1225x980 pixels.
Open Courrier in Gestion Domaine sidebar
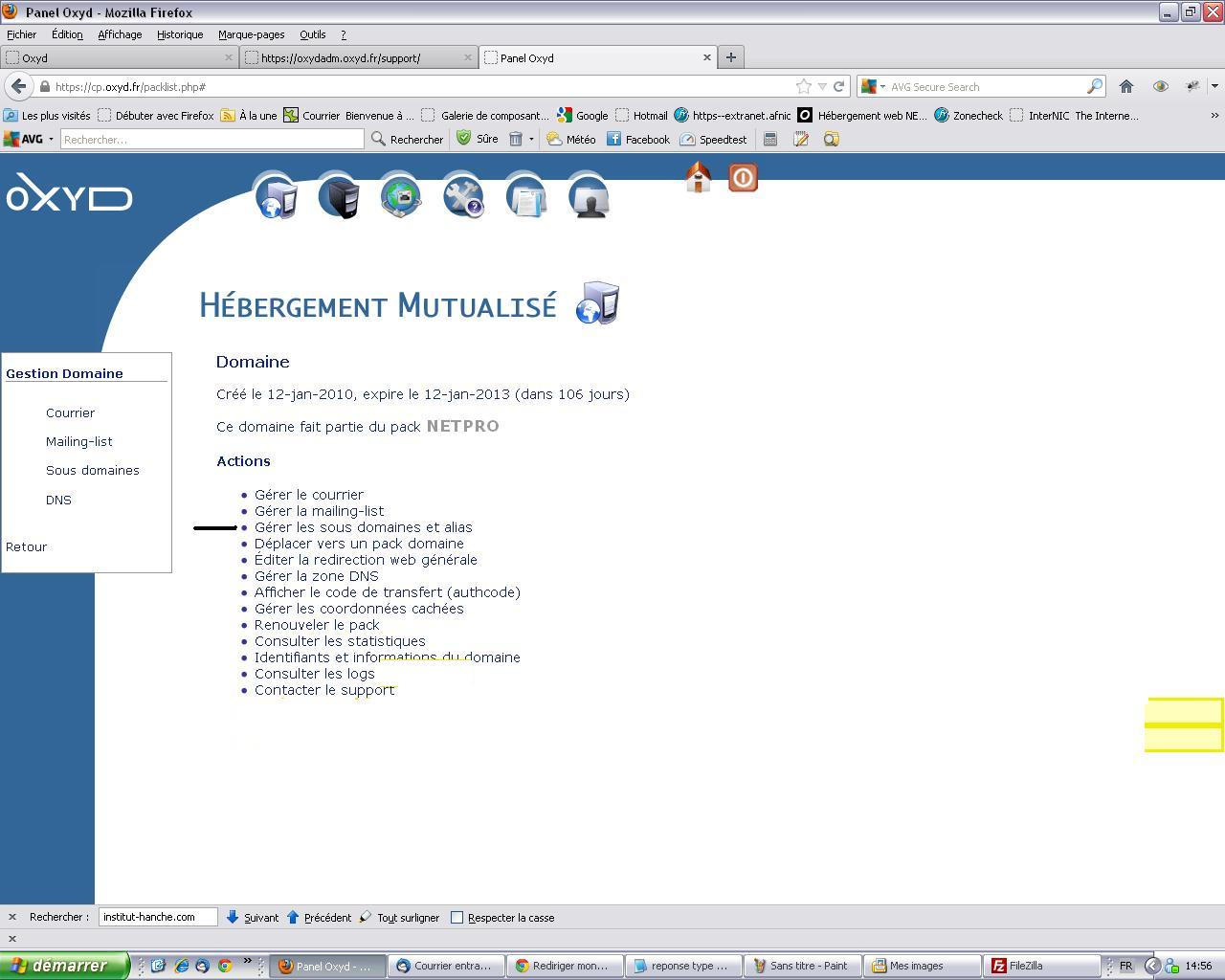tap(70, 412)
